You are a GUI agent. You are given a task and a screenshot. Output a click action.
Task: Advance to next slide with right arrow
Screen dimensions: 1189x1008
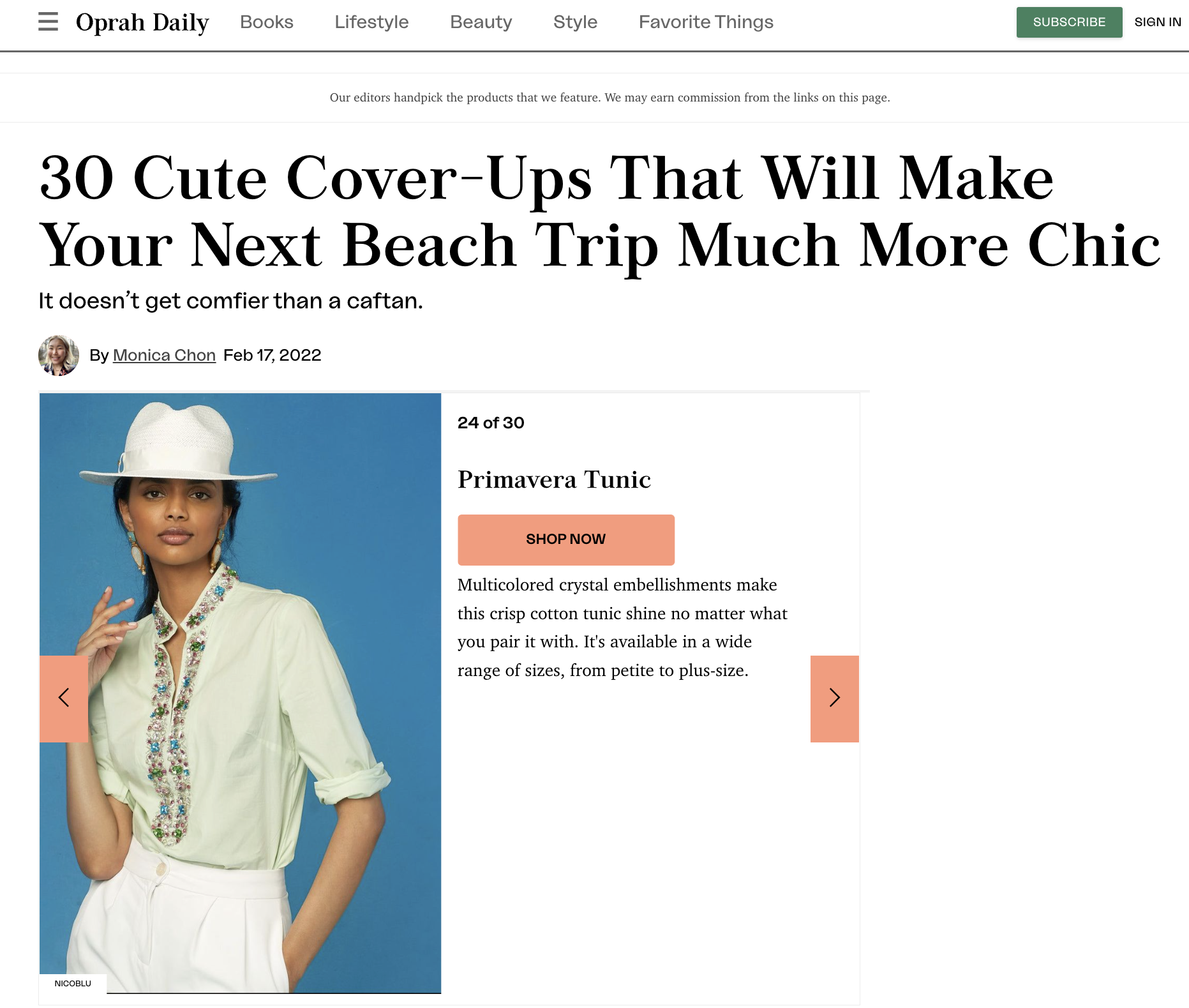tap(834, 698)
